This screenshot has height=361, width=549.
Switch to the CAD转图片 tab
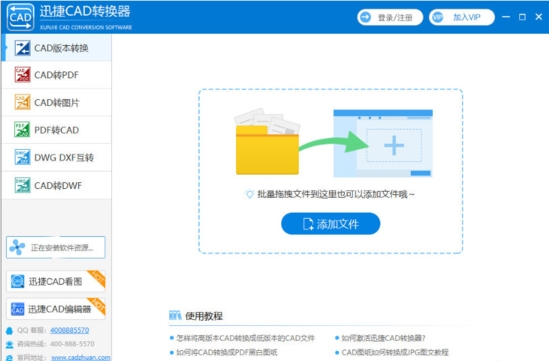pos(57,102)
